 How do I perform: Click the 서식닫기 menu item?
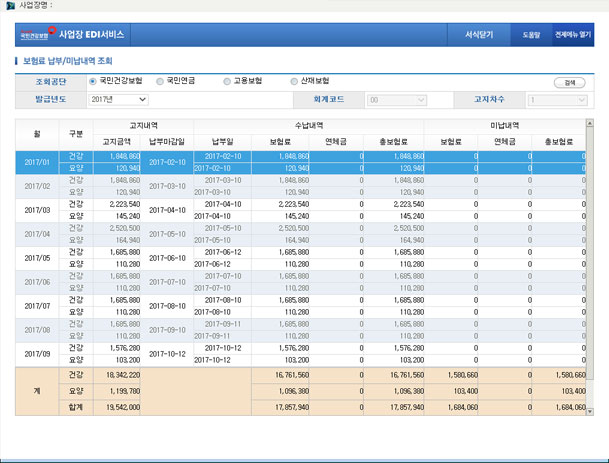pos(479,35)
